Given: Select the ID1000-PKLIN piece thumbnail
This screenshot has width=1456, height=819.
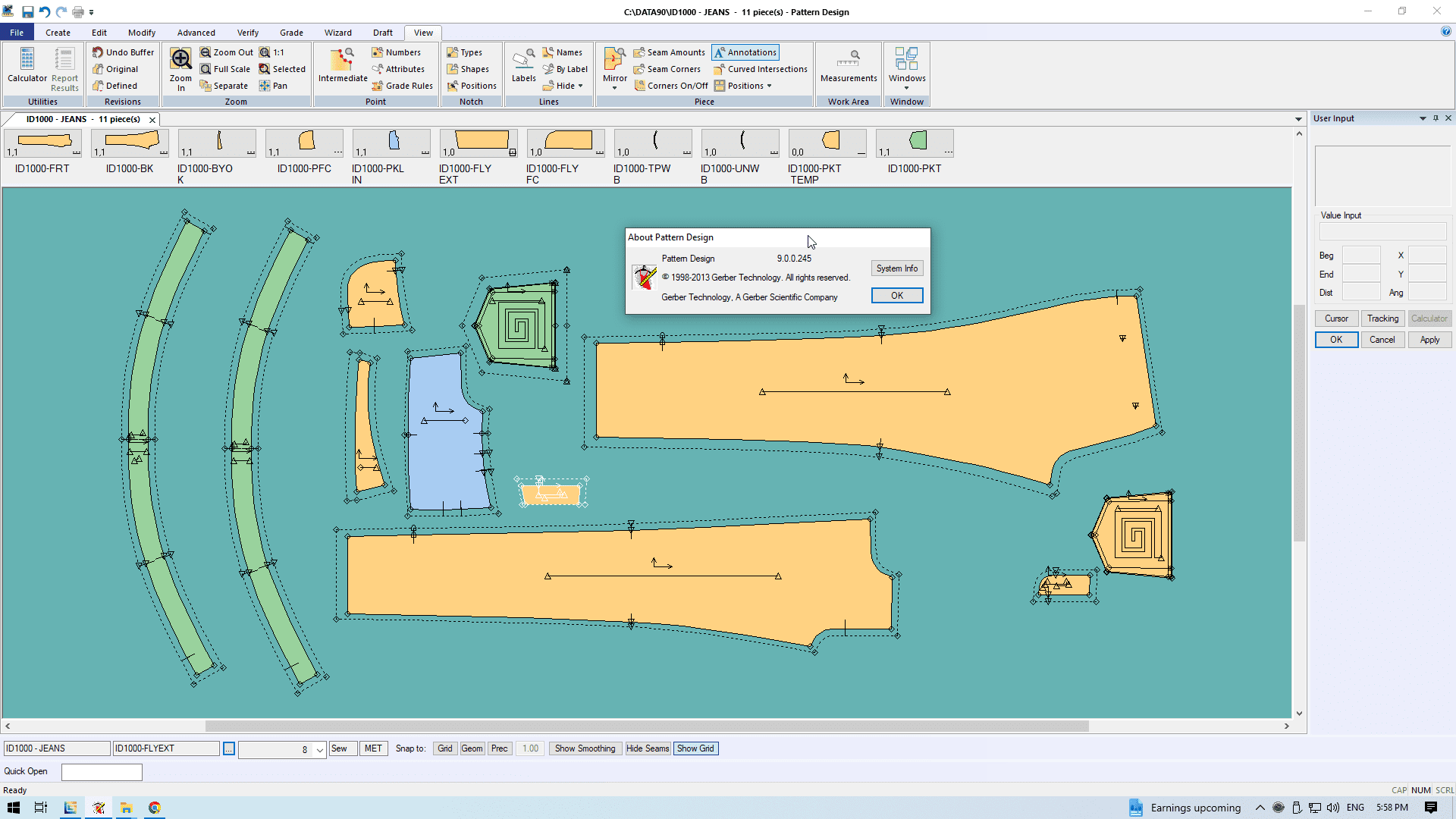Looking at the screenshot, I should pos(391,143).
